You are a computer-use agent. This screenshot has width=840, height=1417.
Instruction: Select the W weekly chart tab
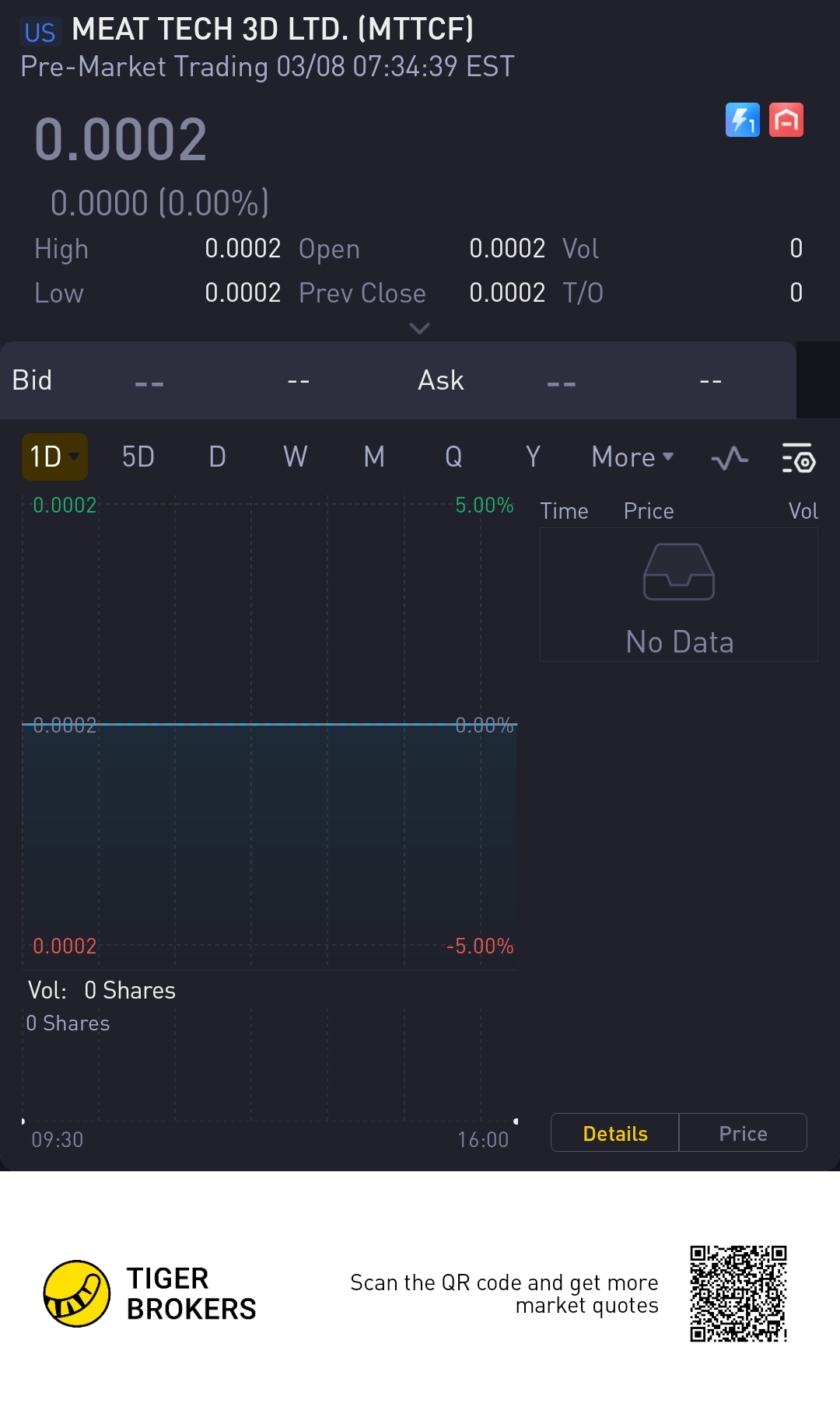tap(296, 457)
